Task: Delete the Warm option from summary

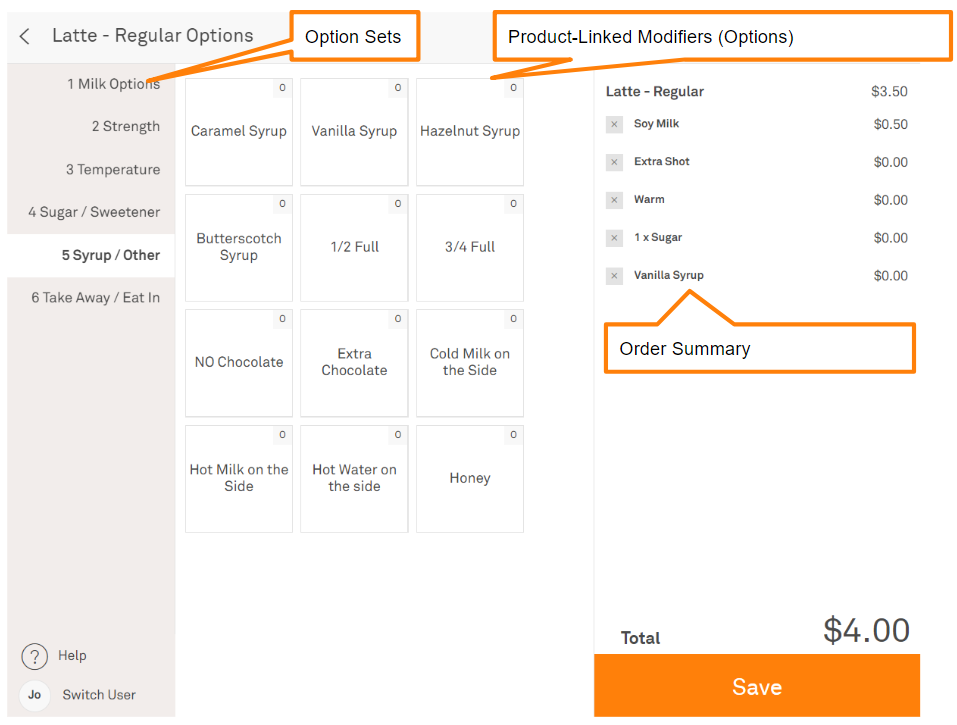Action: pos(614,200)
